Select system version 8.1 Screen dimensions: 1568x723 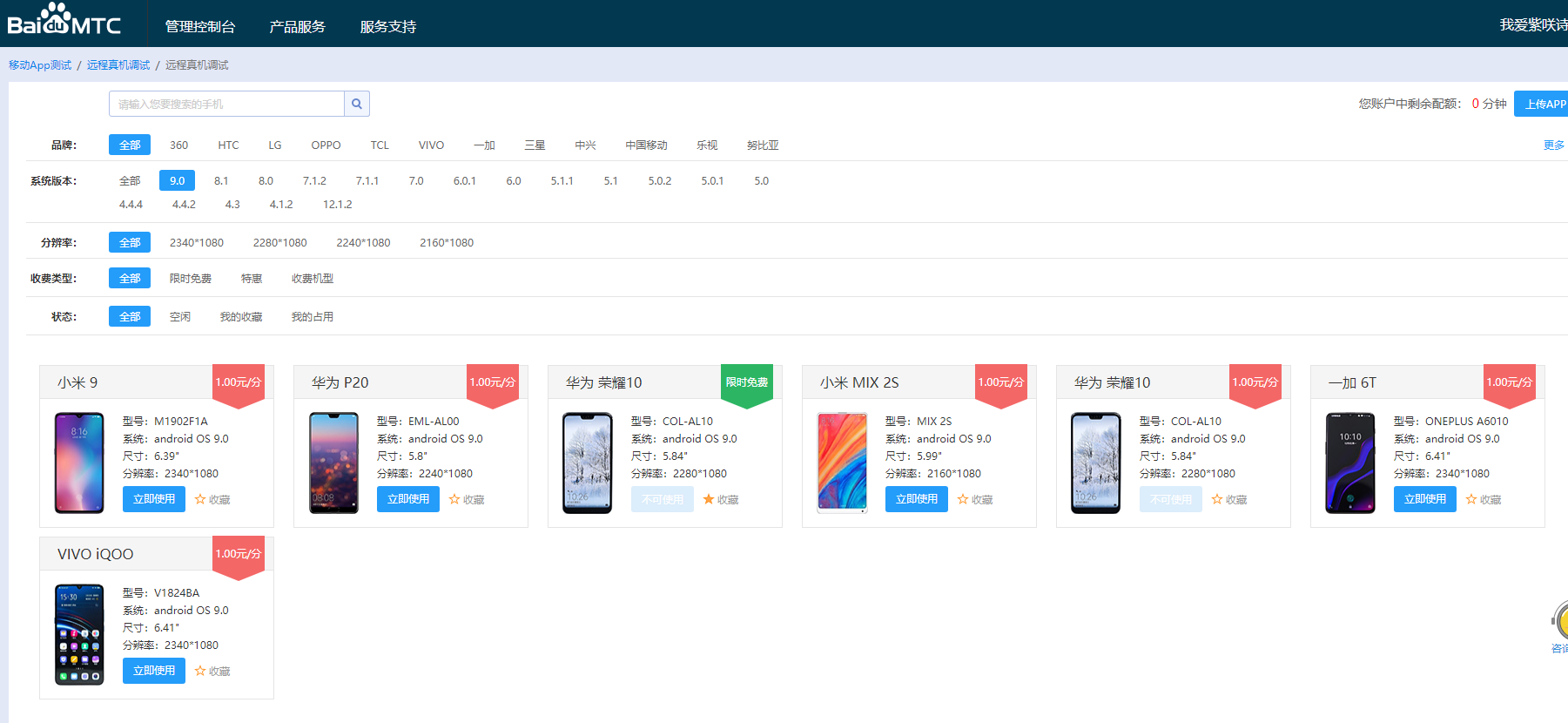pyautogui.click(x=221, y=181)
